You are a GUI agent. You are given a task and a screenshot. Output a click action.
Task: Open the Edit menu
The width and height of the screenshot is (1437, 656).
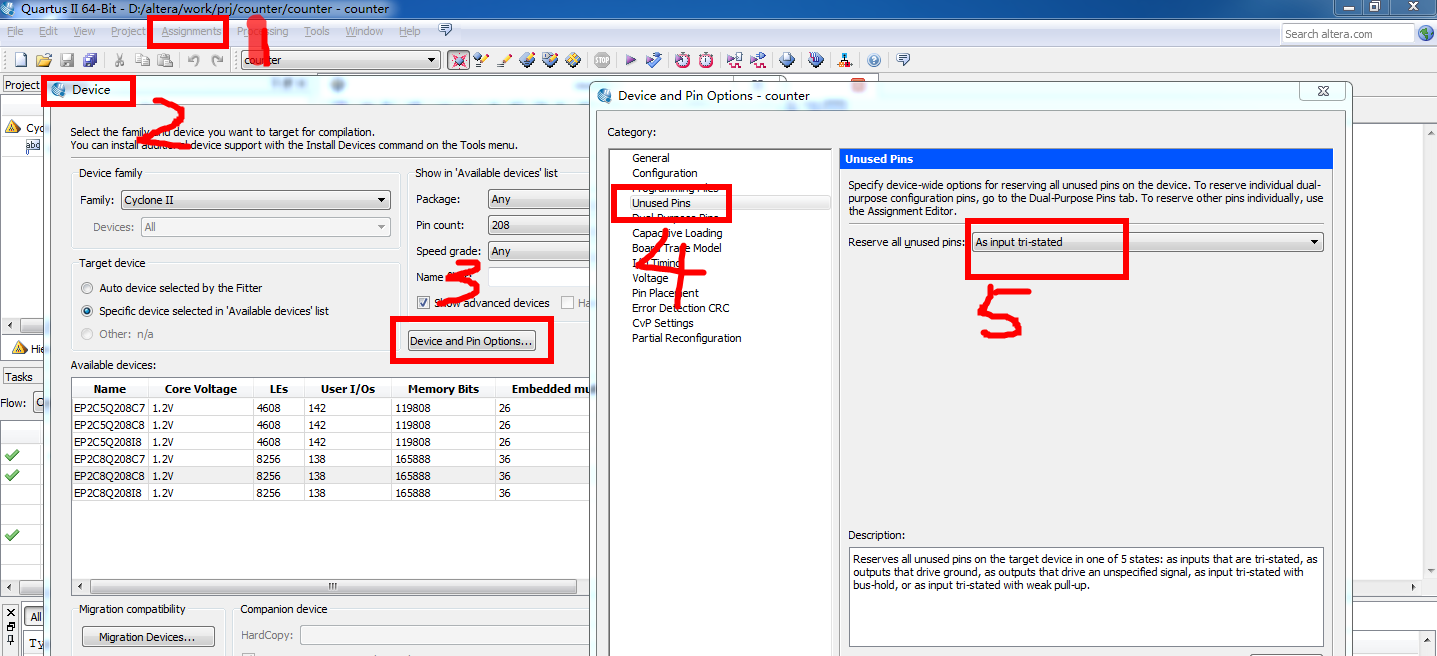point(48,31)
